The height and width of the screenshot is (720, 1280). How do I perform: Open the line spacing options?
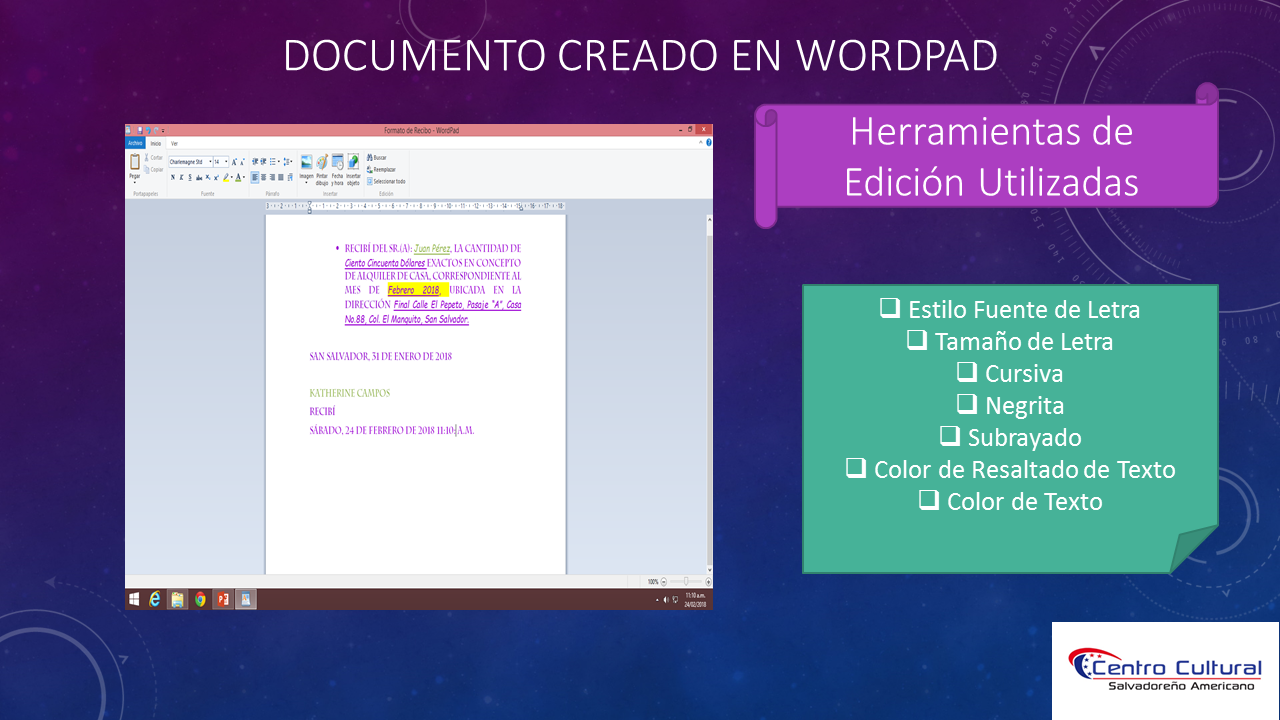pos(288,161)
